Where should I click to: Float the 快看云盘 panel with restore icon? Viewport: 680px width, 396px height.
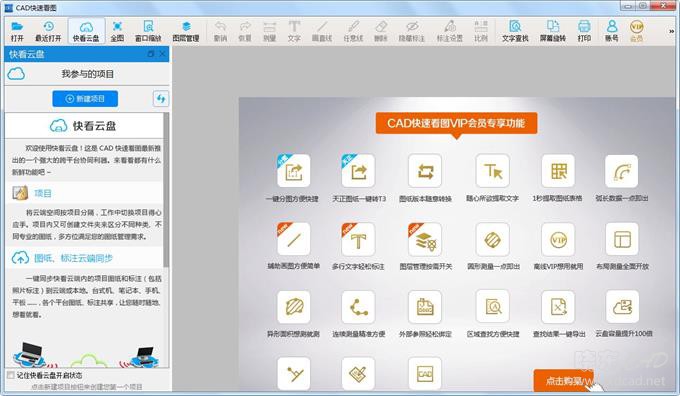click(x=150, y=54)
